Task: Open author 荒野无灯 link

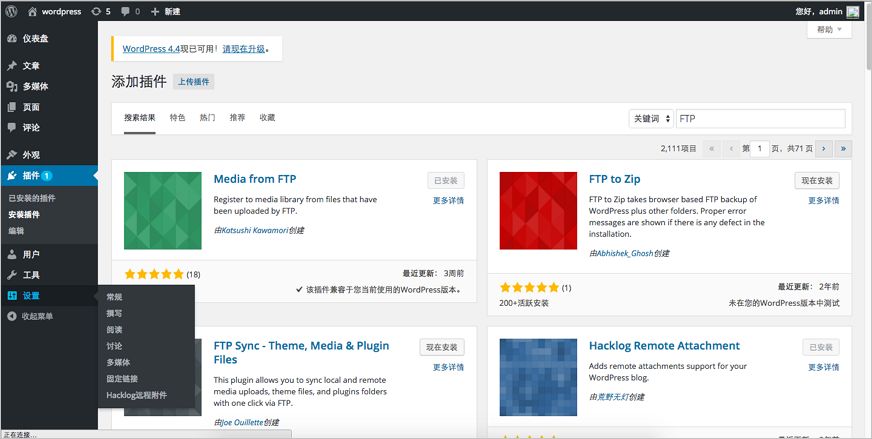Action: (x=613, y=397)
